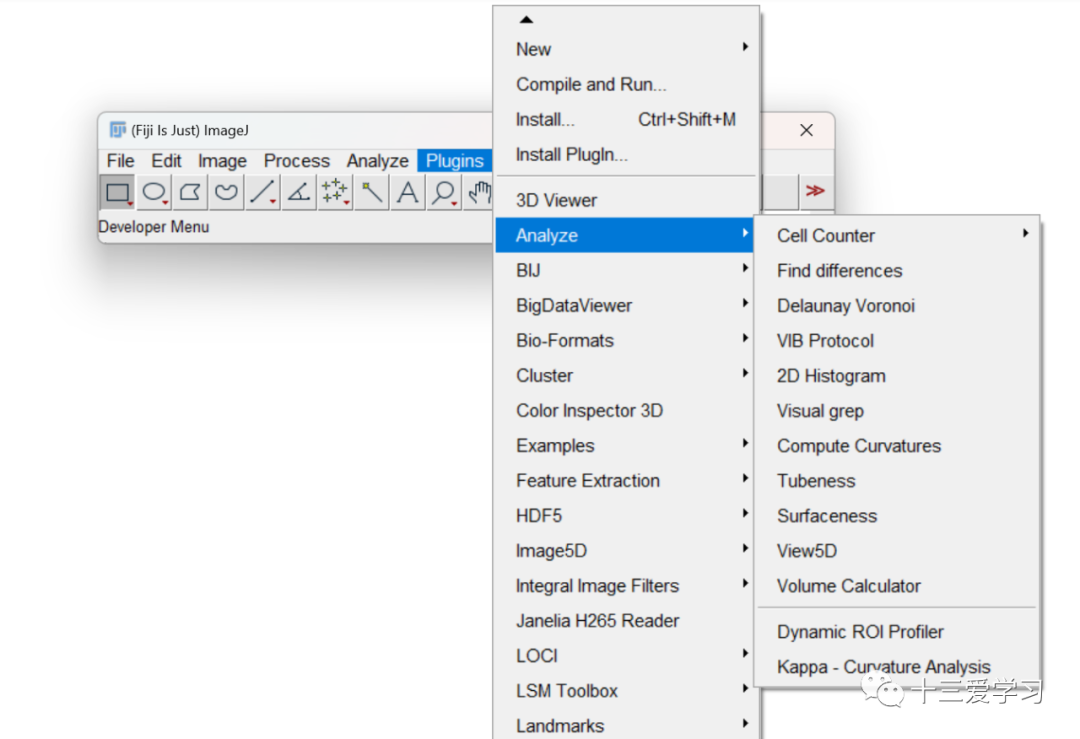Select the Oval selection tool
Screen dimensions: 1080x739
coord(154,192)
